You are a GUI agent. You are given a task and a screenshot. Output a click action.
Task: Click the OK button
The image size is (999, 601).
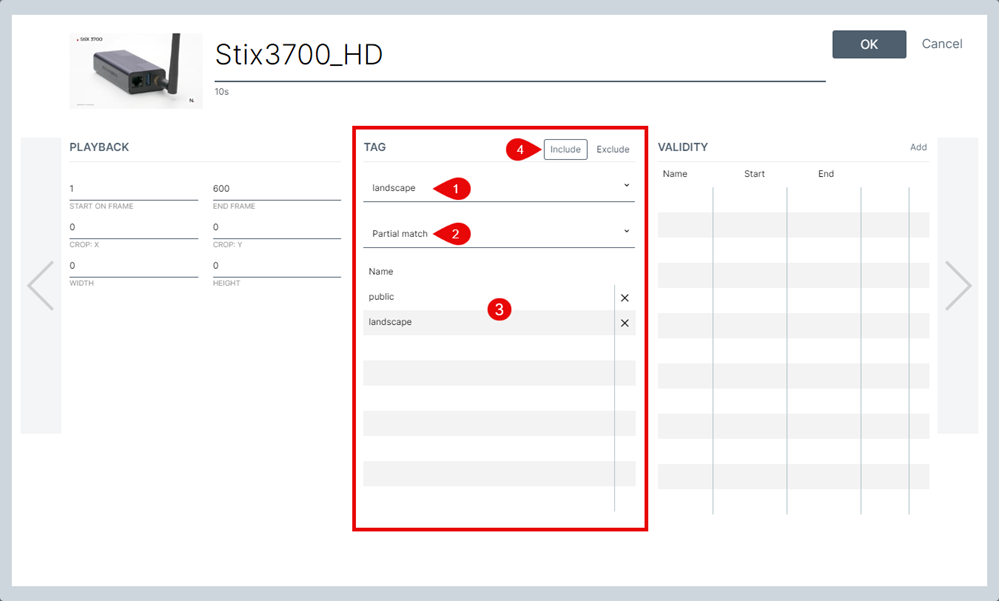[x=869, y=44]
